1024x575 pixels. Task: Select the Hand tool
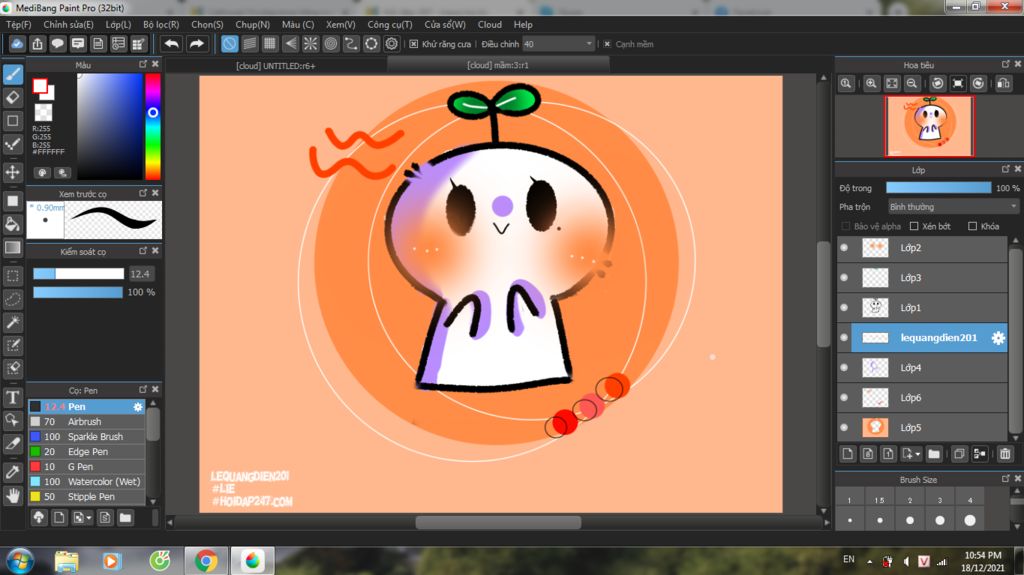click(x=12, y=495)
